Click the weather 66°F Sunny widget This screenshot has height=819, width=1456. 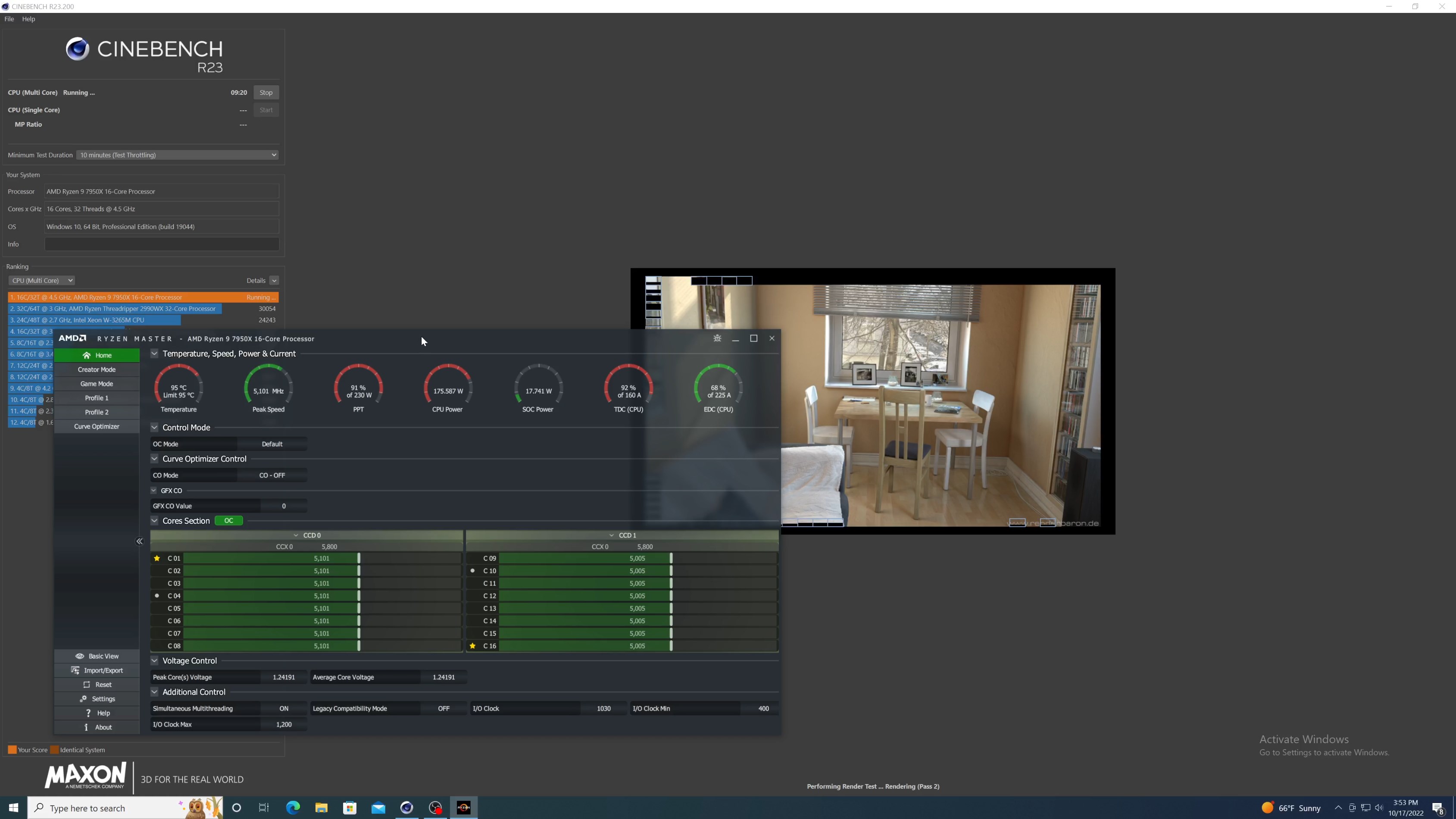click(x=1291, y=808)
